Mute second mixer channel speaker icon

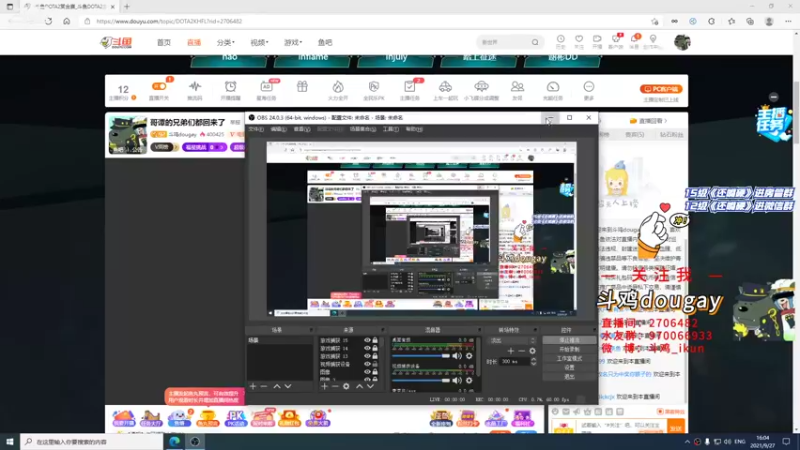(457, 380)
